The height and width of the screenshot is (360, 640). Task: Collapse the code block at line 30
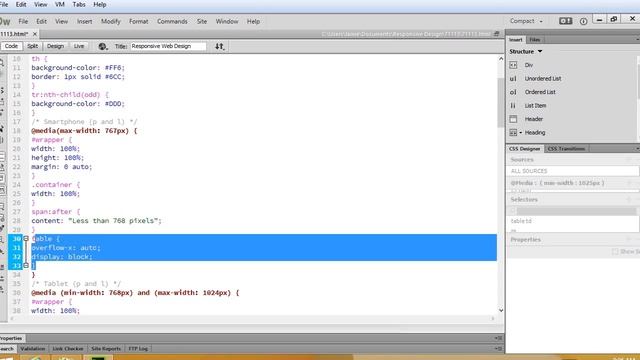(x=26, y=238)
